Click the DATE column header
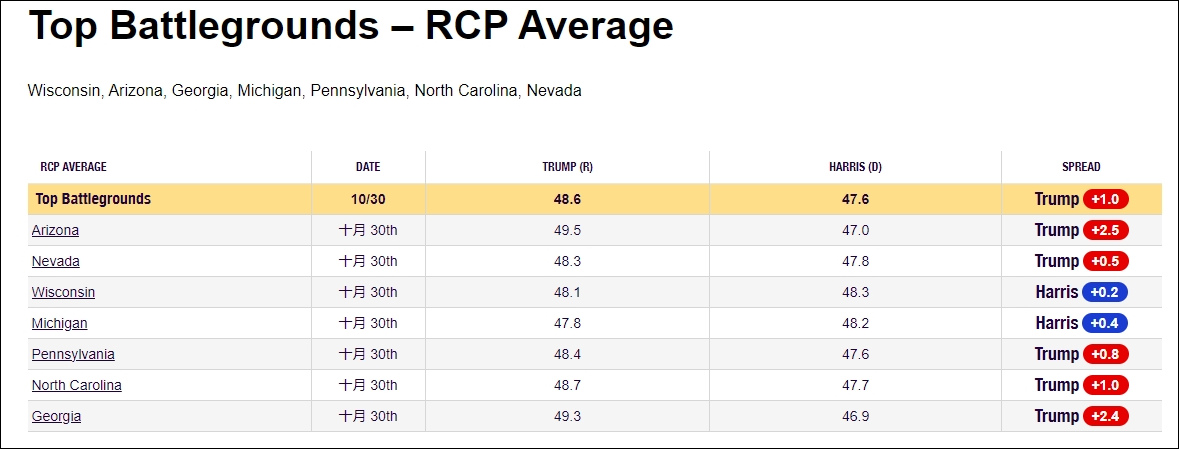 tap(368, 167)
